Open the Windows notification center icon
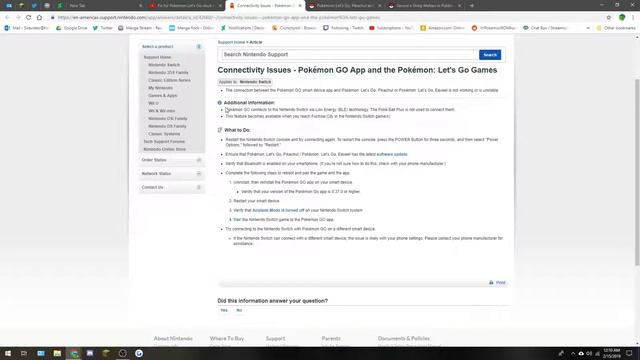This screenshot has width=640, height=360. click(629, 353)
